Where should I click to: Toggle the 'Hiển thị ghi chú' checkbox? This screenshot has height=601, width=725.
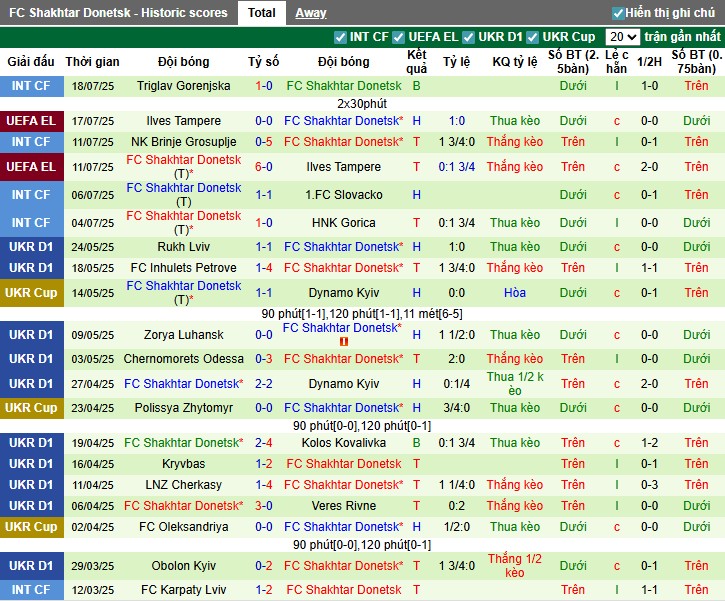(x=619, y=13)
